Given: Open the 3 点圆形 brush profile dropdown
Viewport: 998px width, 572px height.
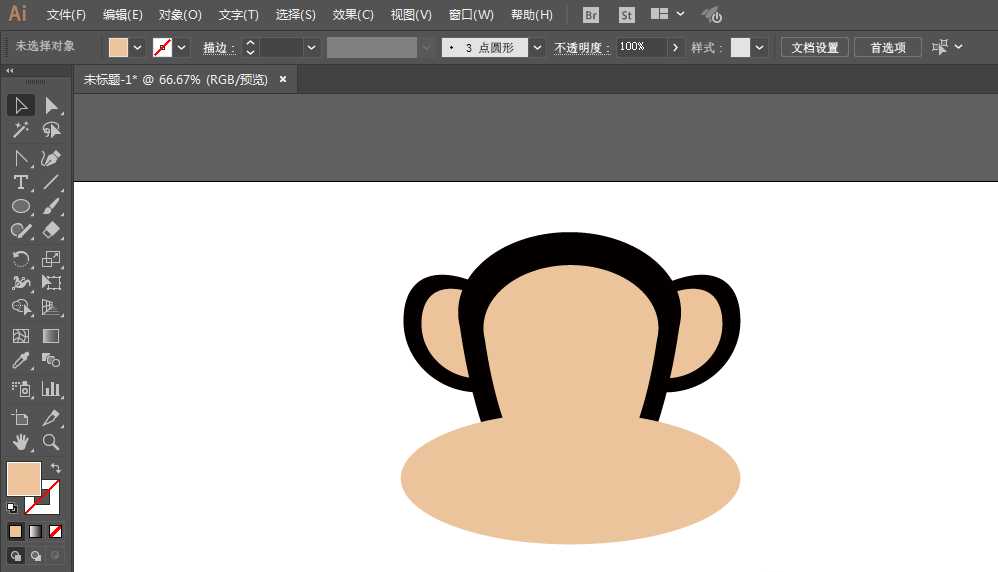Looking at the screenshot, I should coord(538,48).
